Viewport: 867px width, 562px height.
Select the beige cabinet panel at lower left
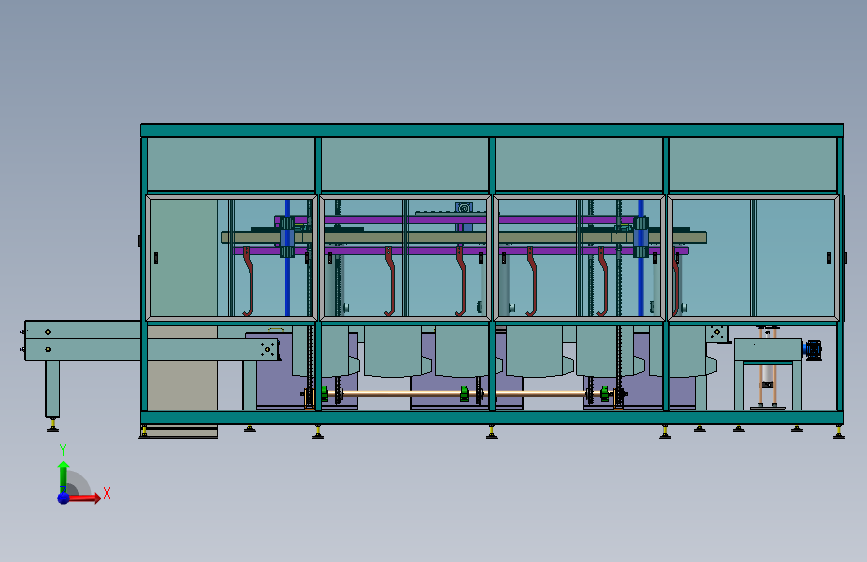tap(182, 368)
